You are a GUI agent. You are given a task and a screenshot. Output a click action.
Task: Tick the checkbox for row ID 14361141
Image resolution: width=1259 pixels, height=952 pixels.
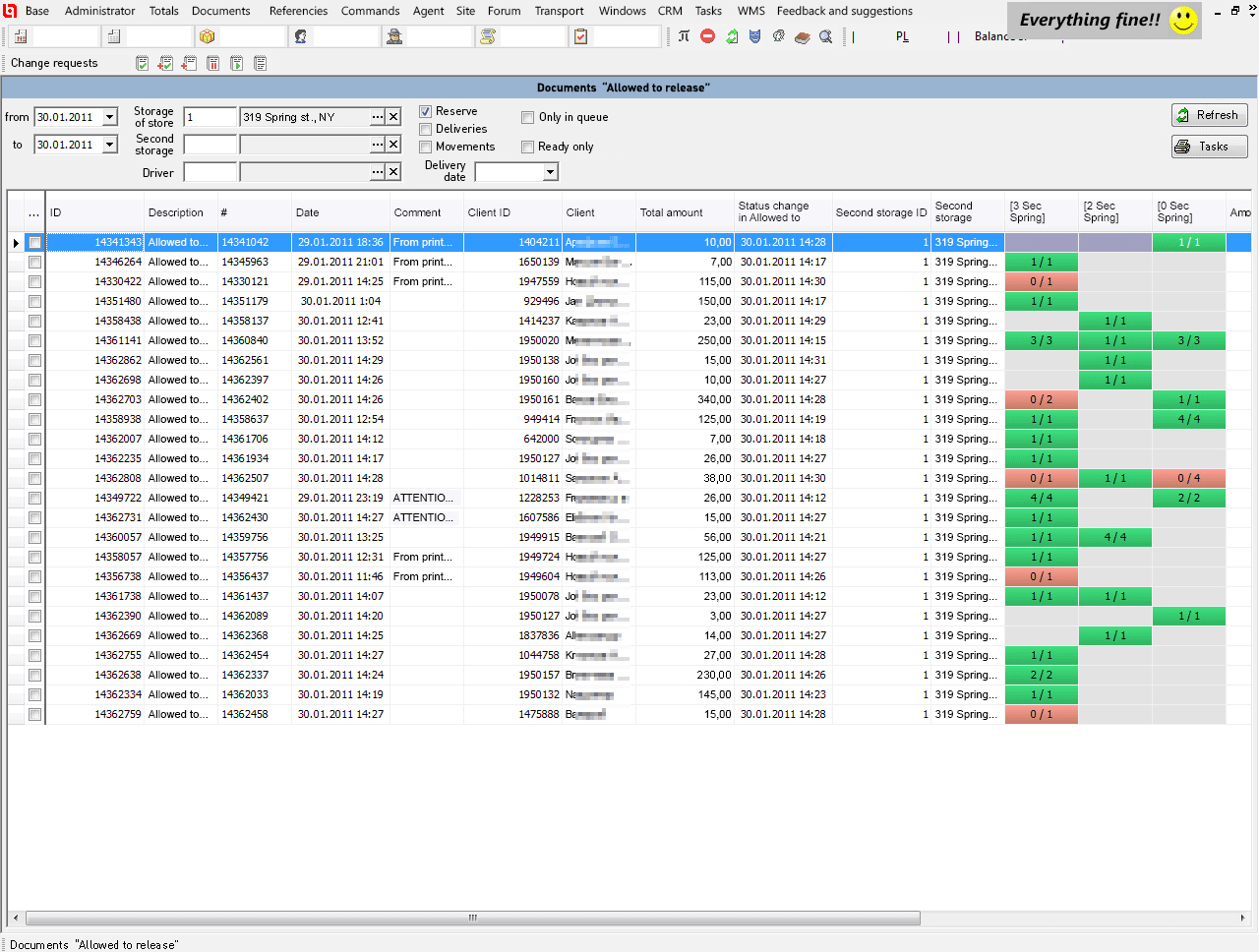pos(35,340)
